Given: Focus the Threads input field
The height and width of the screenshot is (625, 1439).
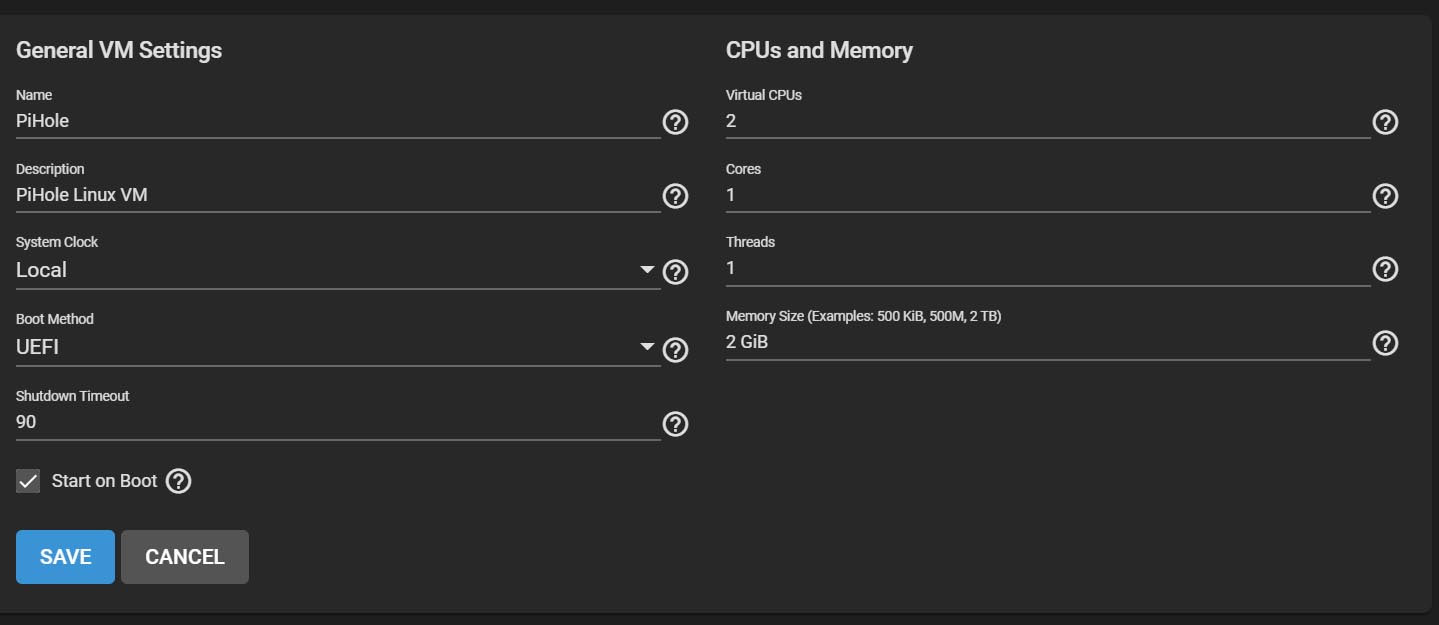Looking at the screenshot, I should (1048, 268).
